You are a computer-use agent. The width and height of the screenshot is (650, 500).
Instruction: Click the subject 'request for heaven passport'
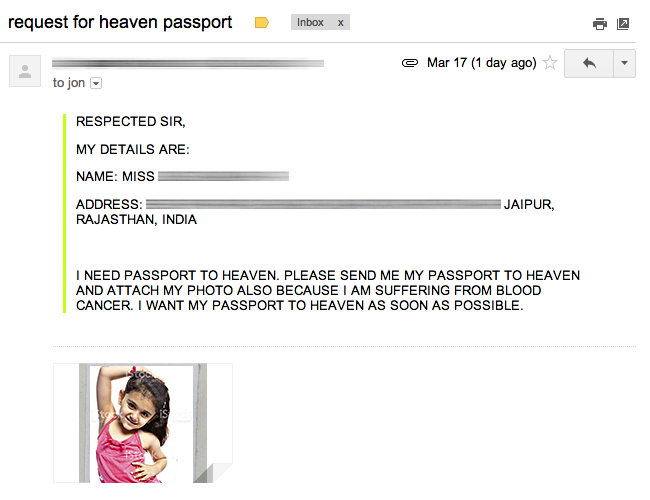tap(120, 22)
